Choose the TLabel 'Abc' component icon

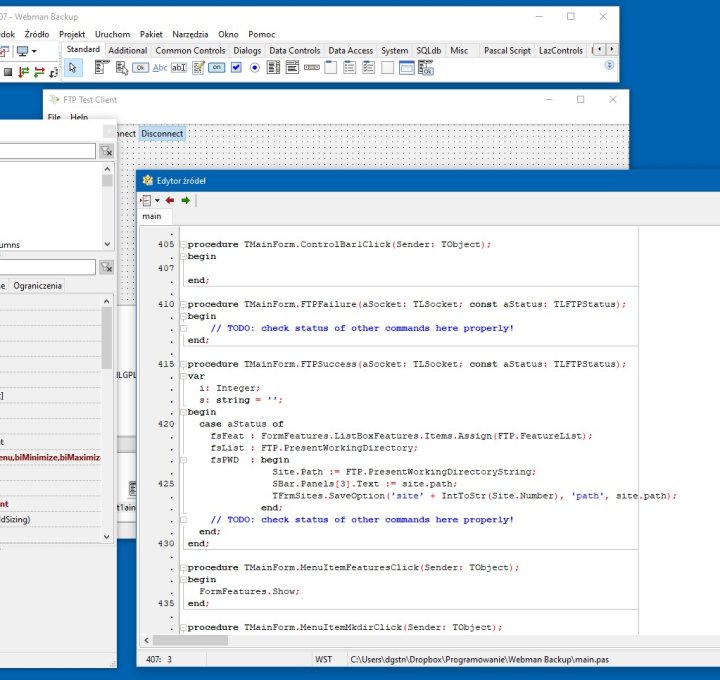coord(160,68)
